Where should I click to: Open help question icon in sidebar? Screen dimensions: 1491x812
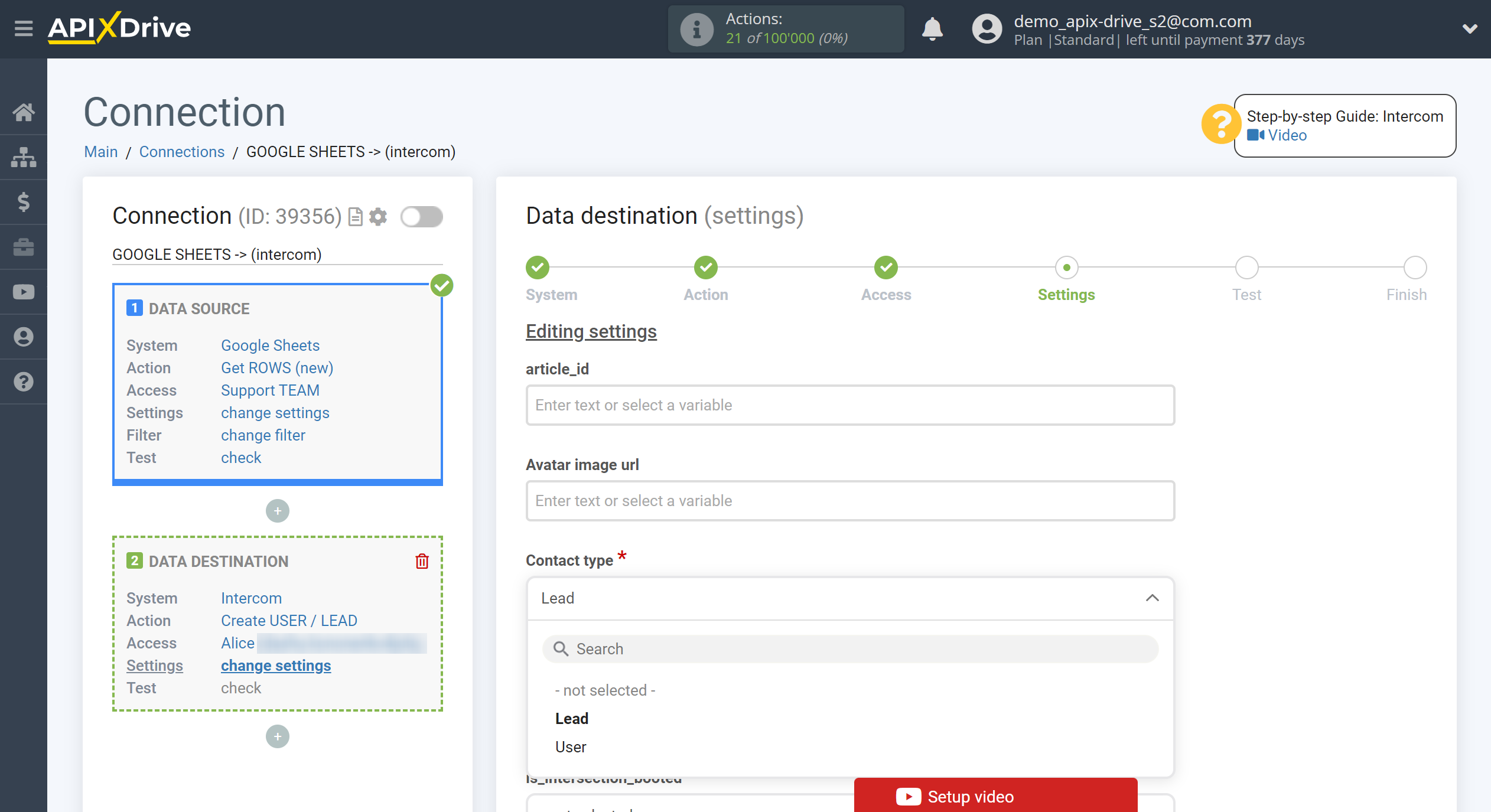(24, 381)
